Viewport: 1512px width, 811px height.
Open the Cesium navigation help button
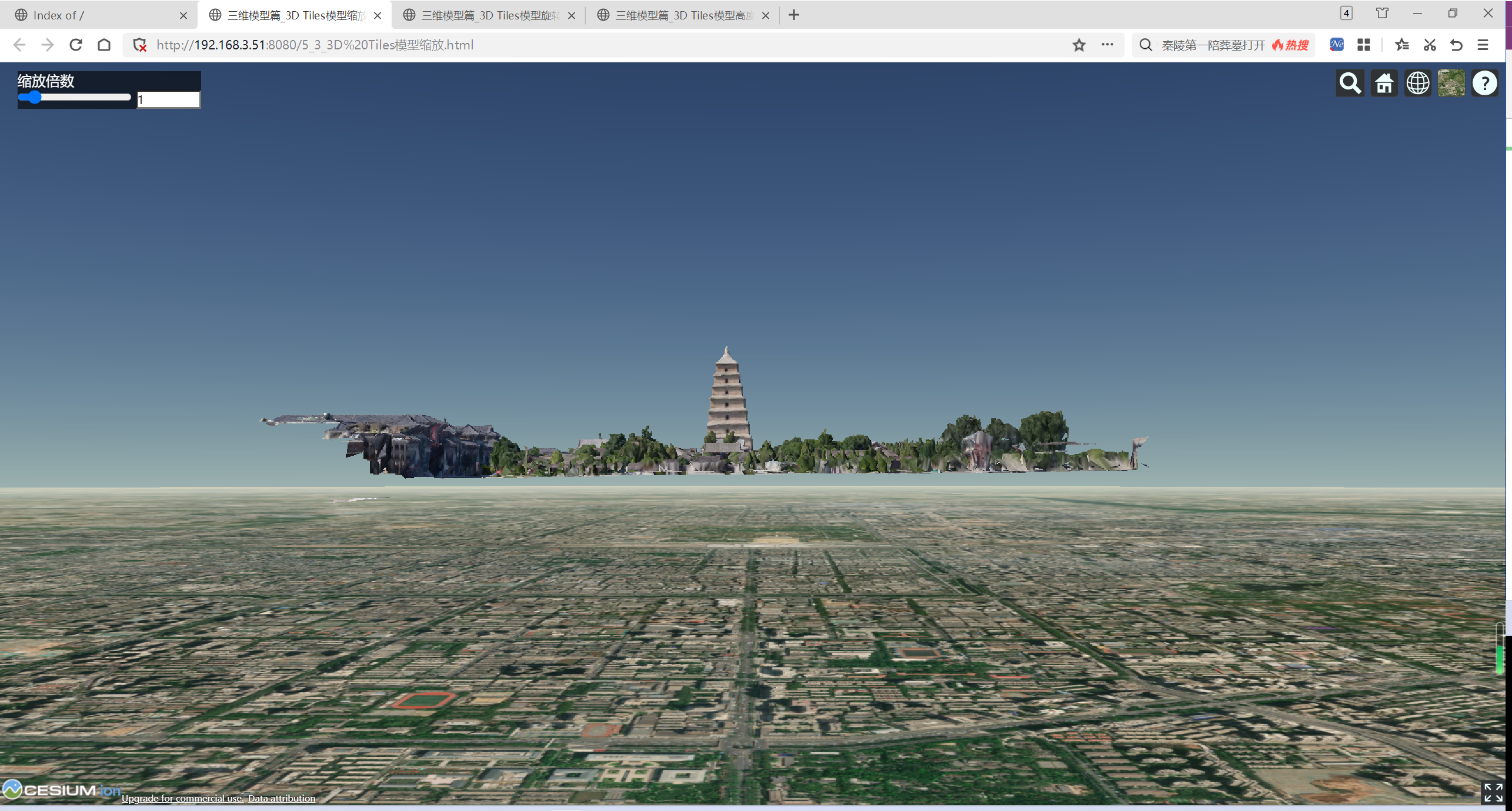click(1485, 84)
